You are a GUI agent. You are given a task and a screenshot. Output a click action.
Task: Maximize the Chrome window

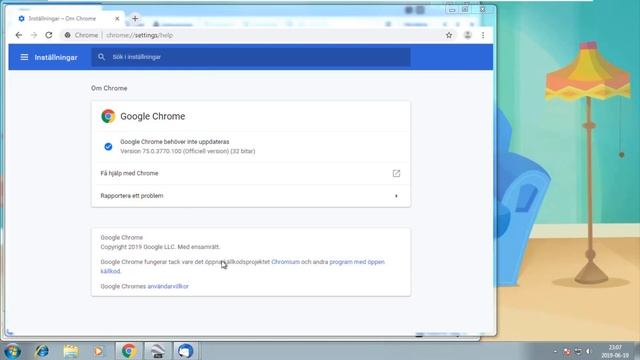click(465, 9)
